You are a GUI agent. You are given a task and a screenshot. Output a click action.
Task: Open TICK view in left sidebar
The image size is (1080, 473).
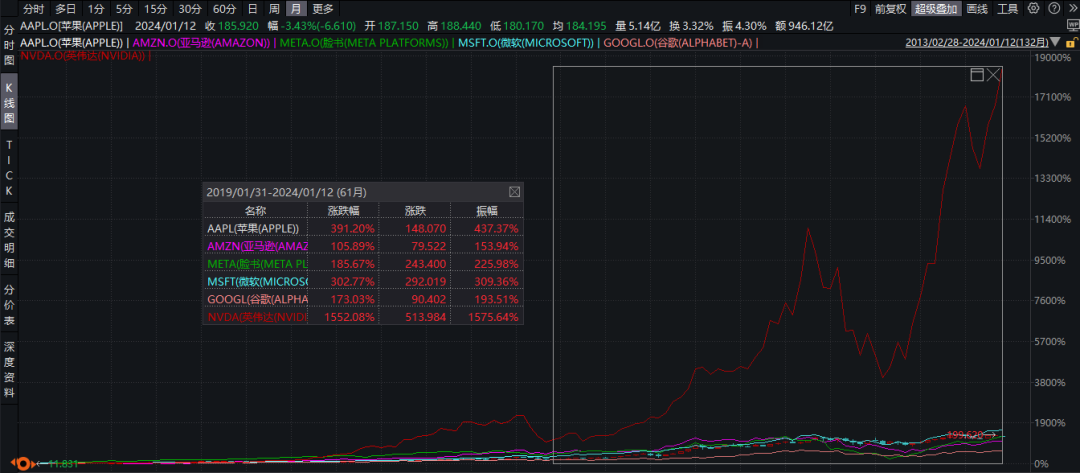coord(9,168)
